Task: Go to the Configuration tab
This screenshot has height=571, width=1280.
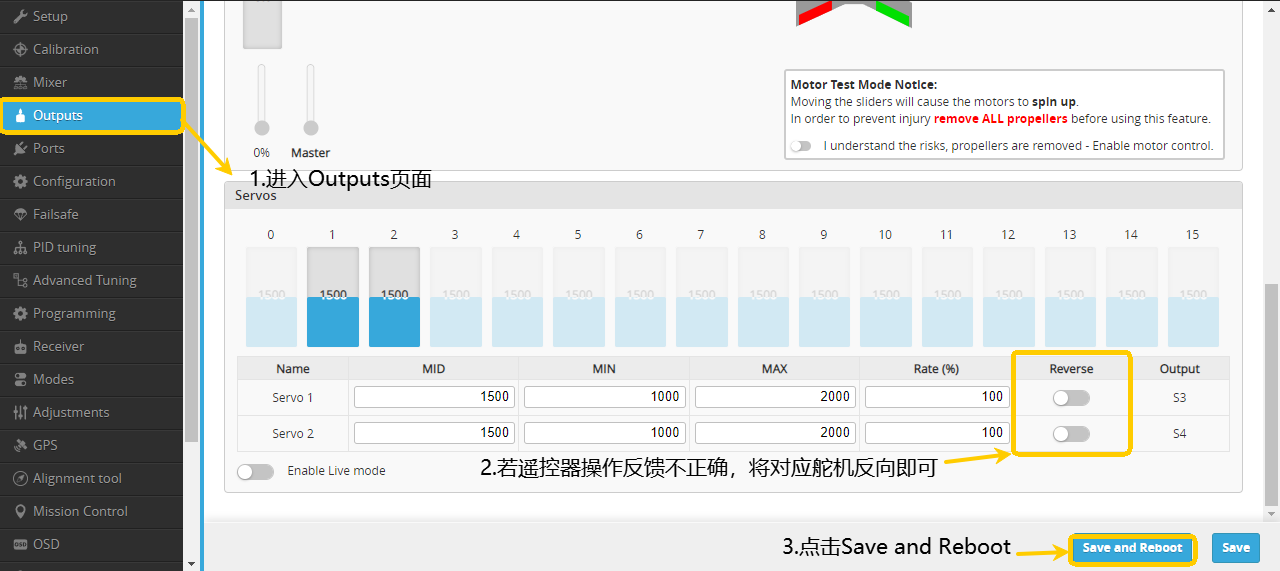Action: (x=91, y=181)
